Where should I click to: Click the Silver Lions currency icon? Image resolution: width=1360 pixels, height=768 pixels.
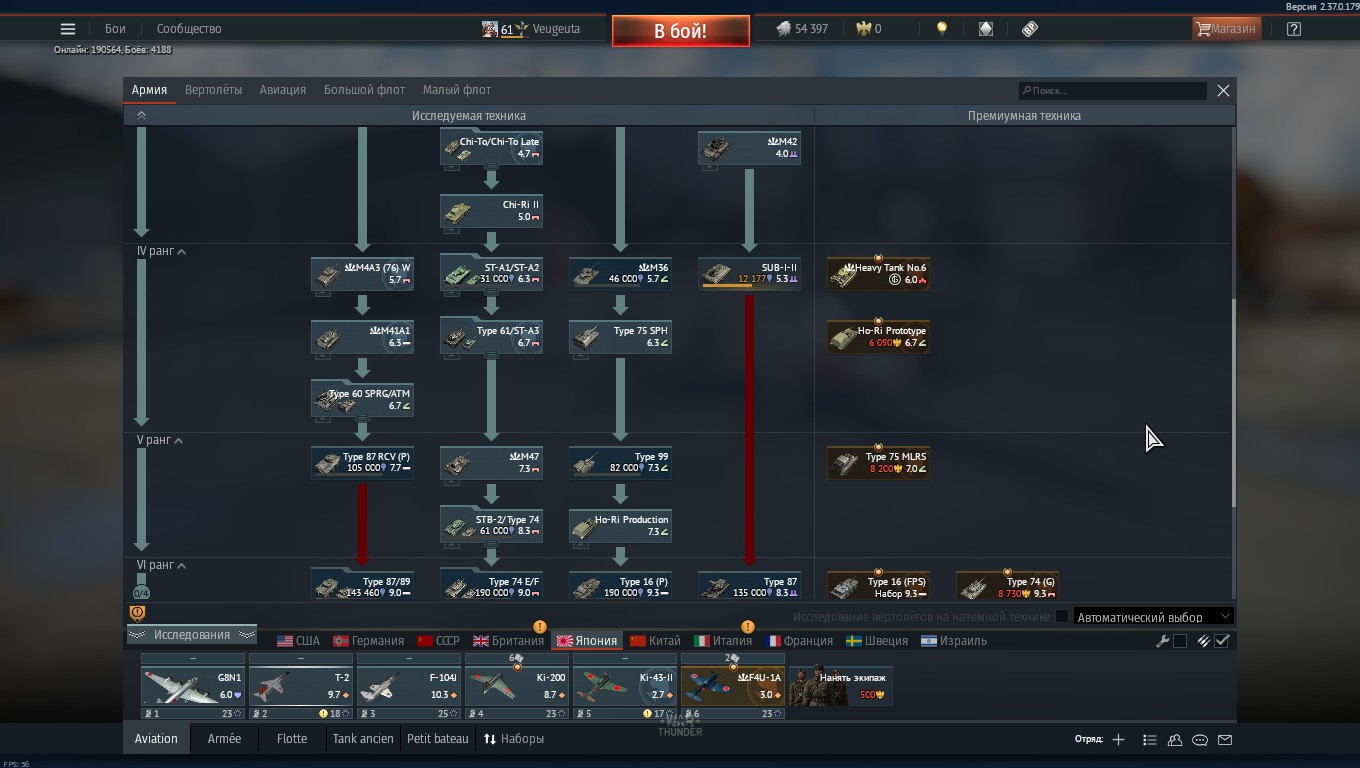click(x=784, y=29)
